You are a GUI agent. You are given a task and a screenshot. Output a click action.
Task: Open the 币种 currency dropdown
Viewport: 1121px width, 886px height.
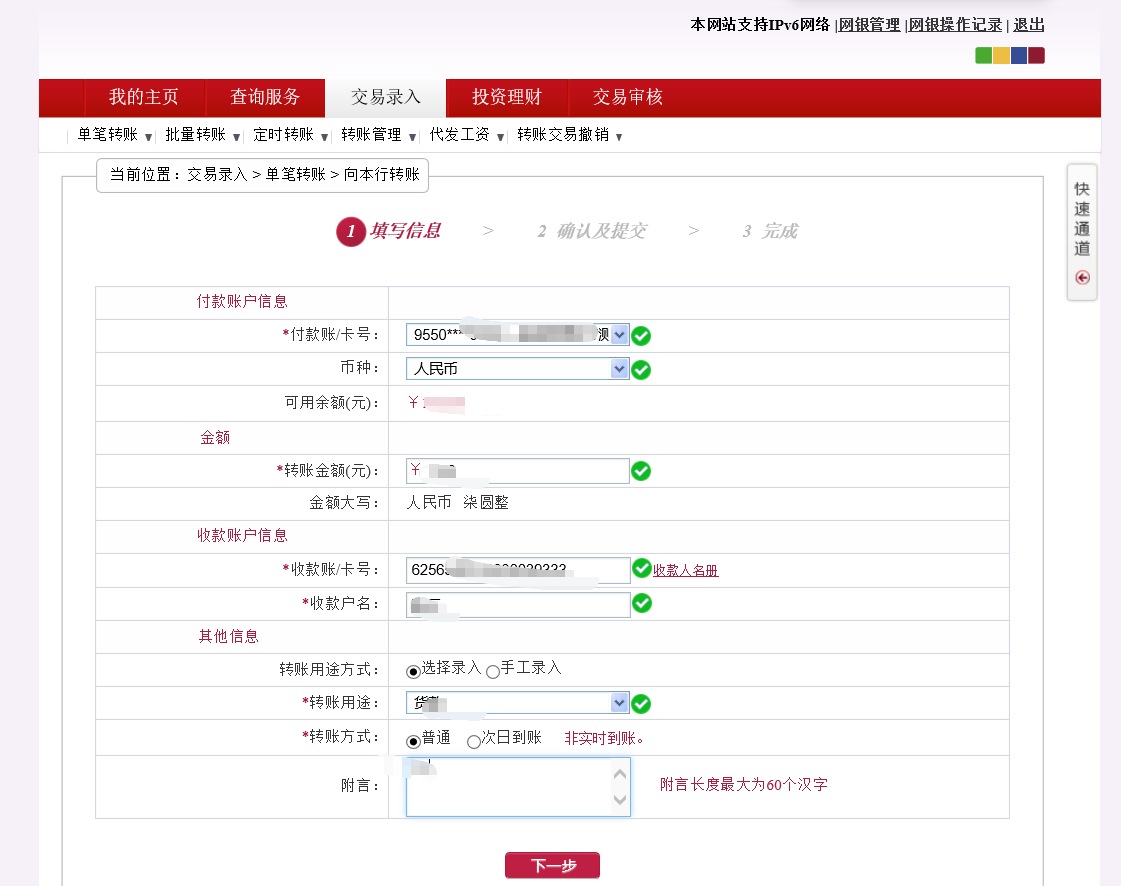pyautogui.click(x=619, y=369)
